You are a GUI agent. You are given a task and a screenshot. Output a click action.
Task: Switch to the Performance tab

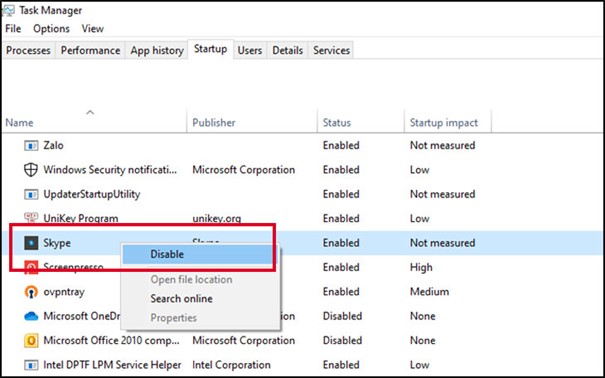pos(91,51)
